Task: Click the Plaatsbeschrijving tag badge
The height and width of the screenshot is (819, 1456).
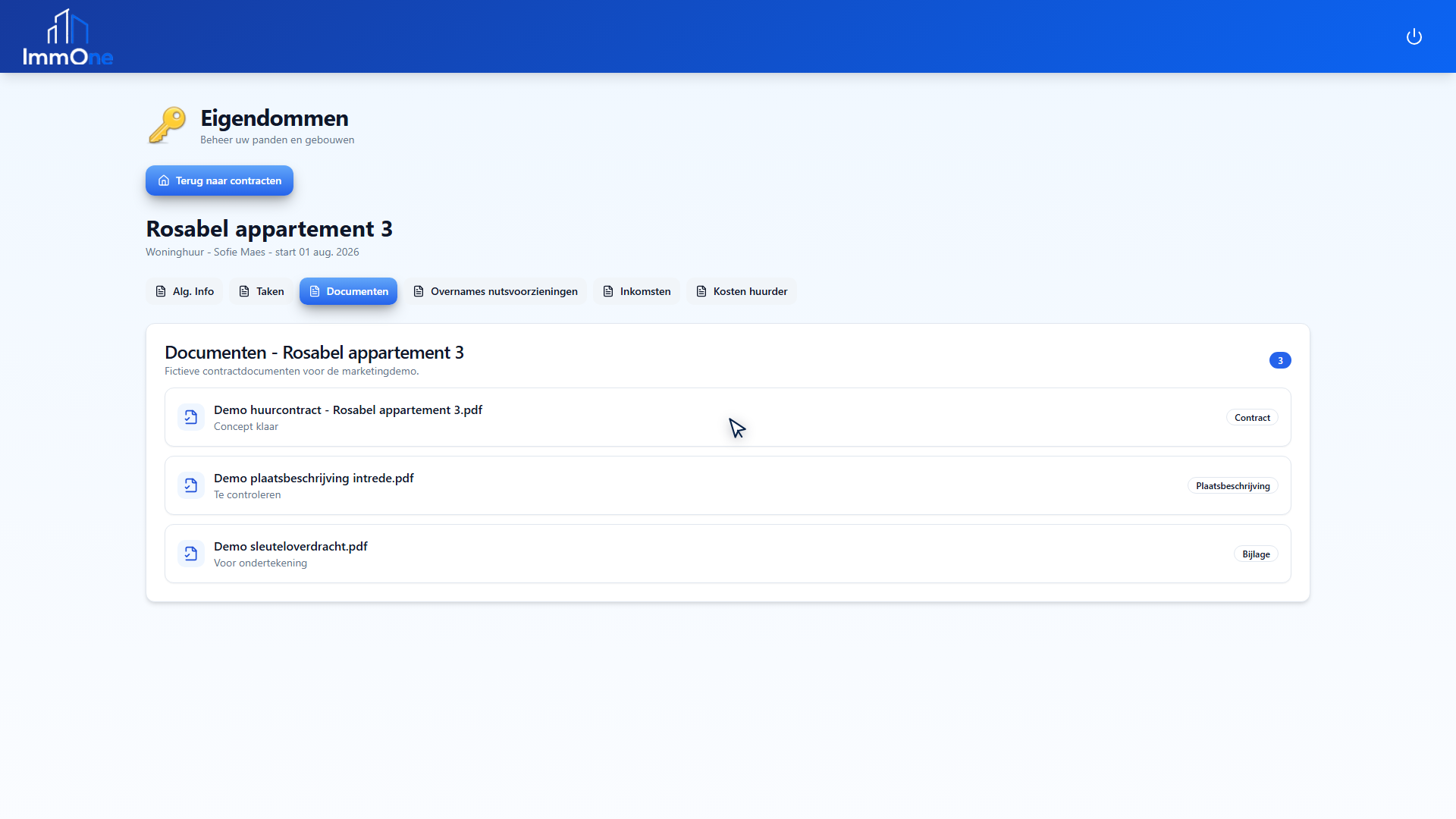Action: [x=1233, y=486]
